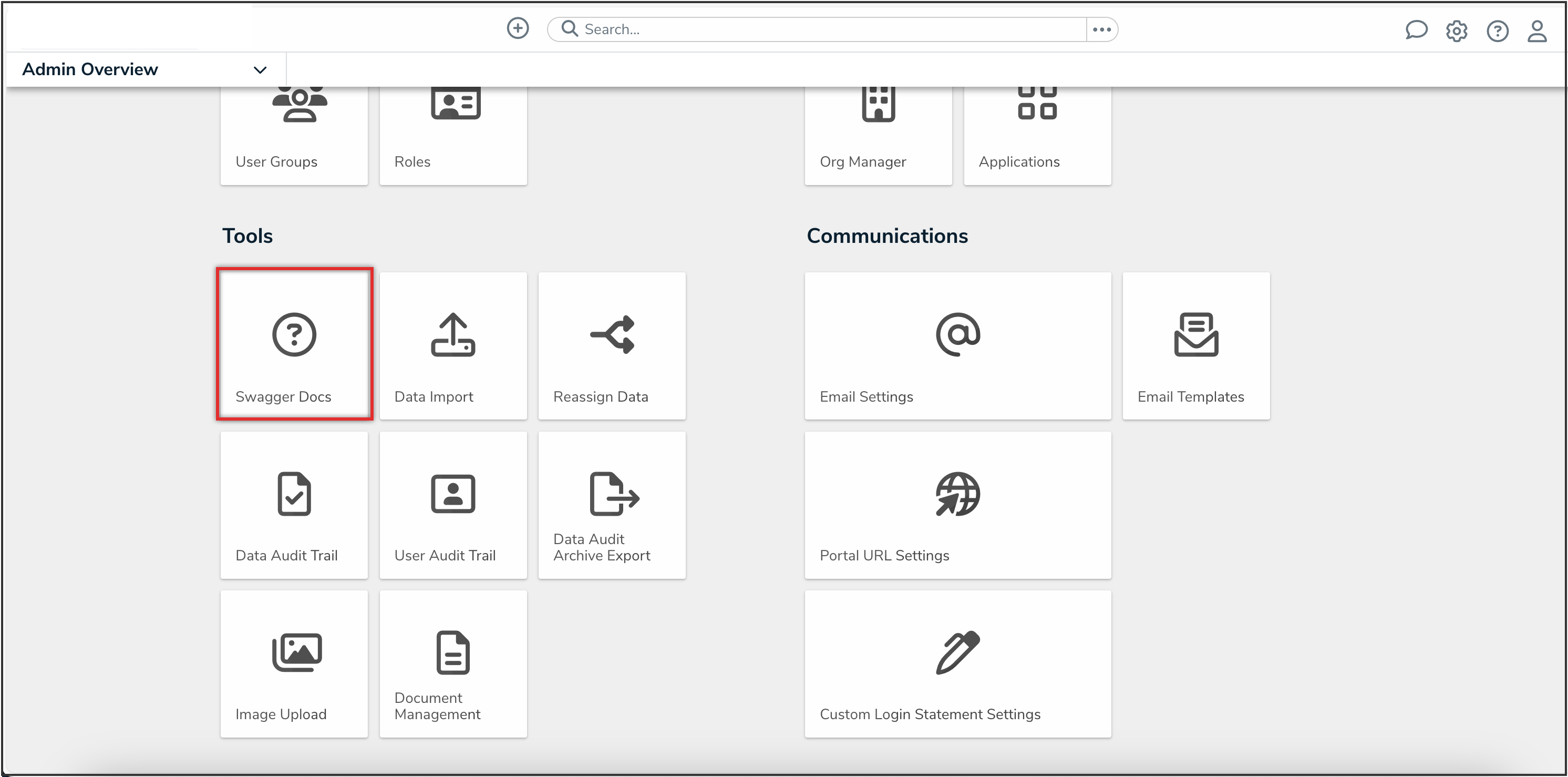
Task: Open Data Audit Archive Export
Action: (612, 505)
